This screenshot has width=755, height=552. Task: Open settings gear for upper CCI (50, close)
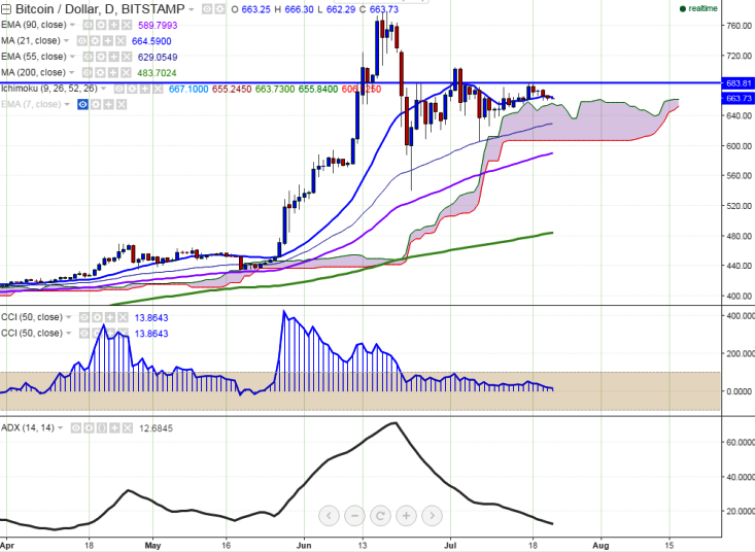click(97, 317)
